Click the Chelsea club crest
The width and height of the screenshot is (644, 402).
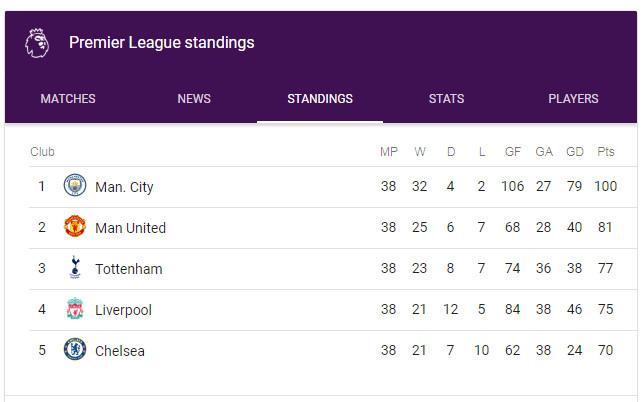pyautogui.click(x=75, y=350)
